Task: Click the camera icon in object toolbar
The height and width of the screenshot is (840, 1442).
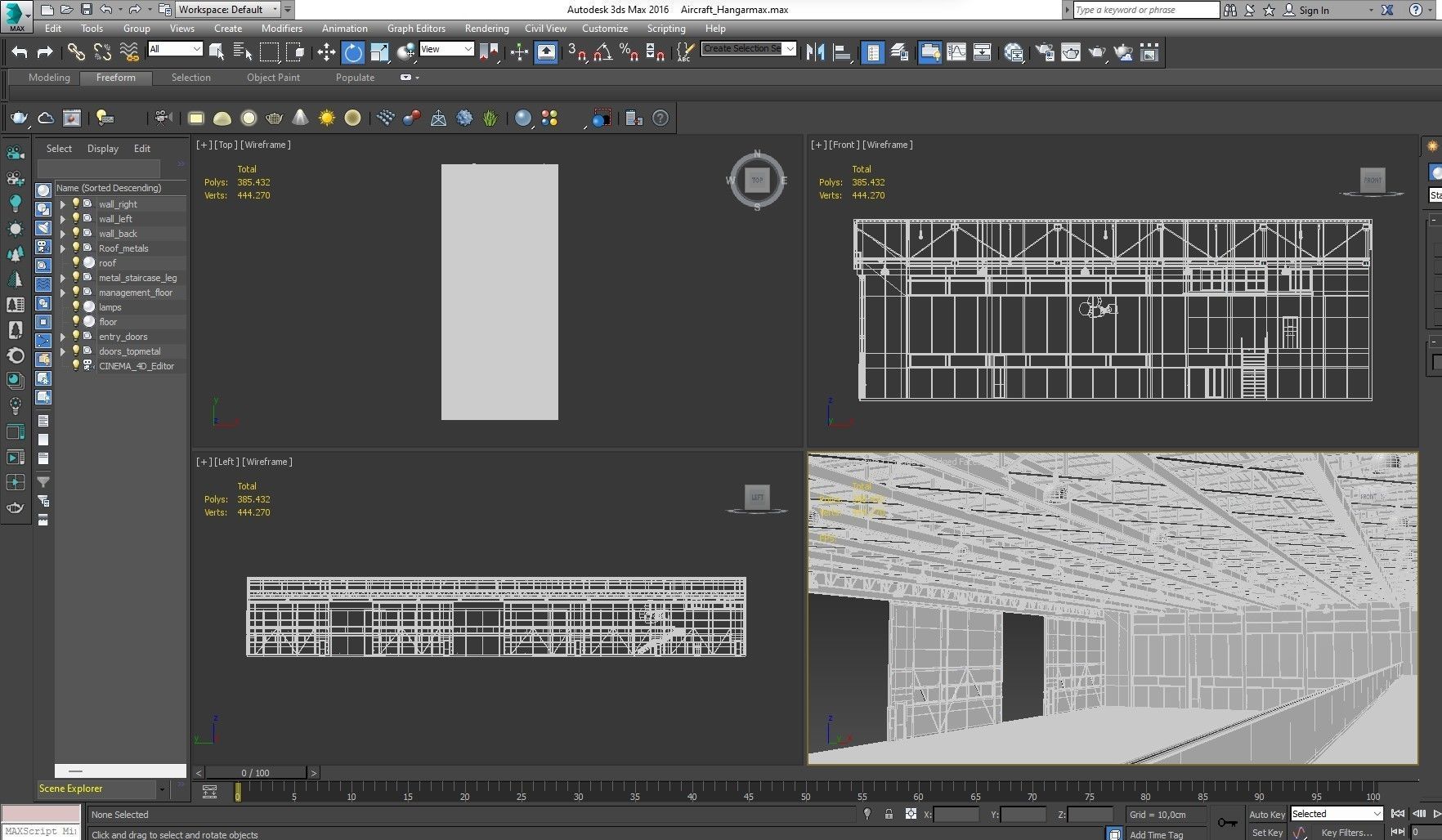Action: pos(163,118)
